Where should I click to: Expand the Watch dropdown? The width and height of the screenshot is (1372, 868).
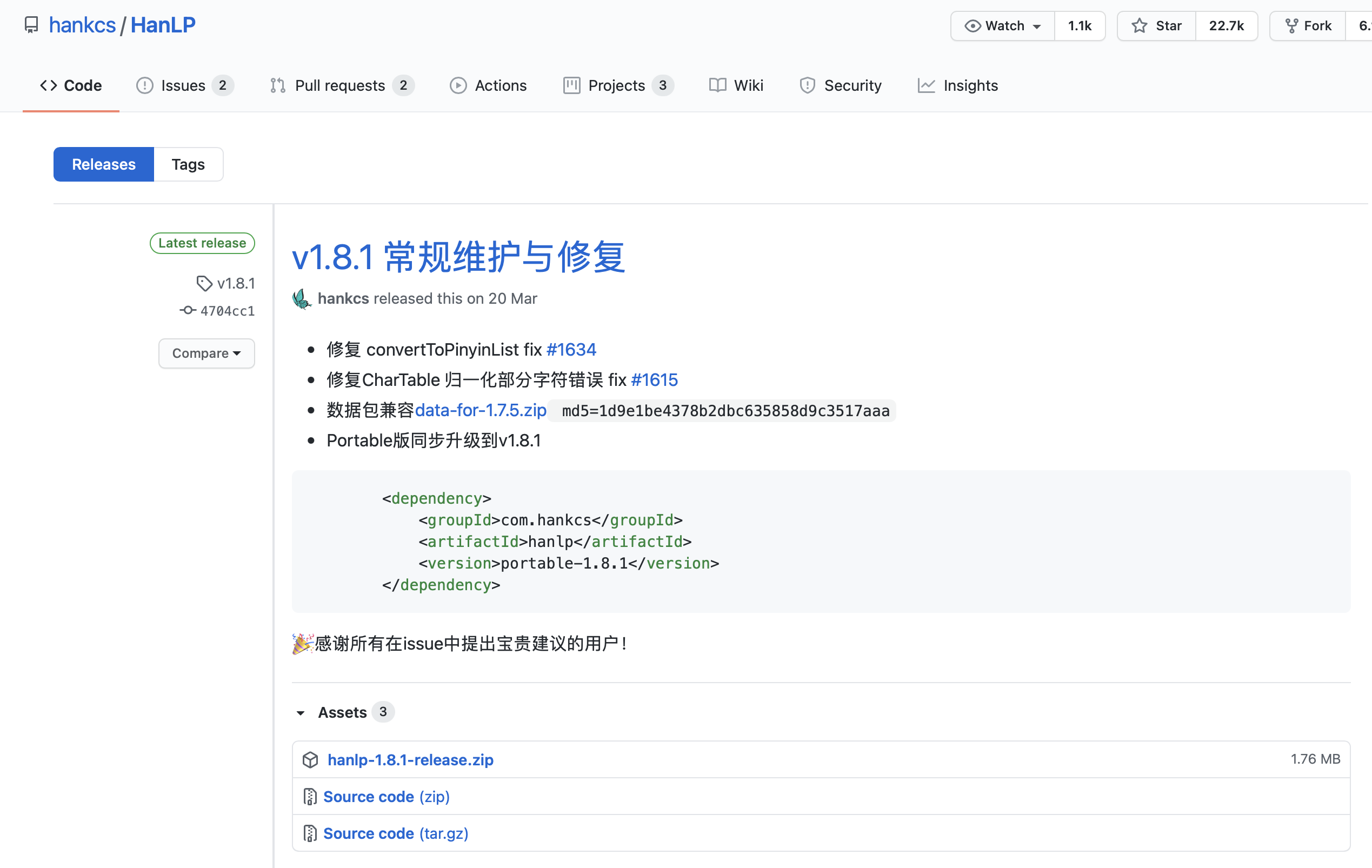click(1002, 25)
